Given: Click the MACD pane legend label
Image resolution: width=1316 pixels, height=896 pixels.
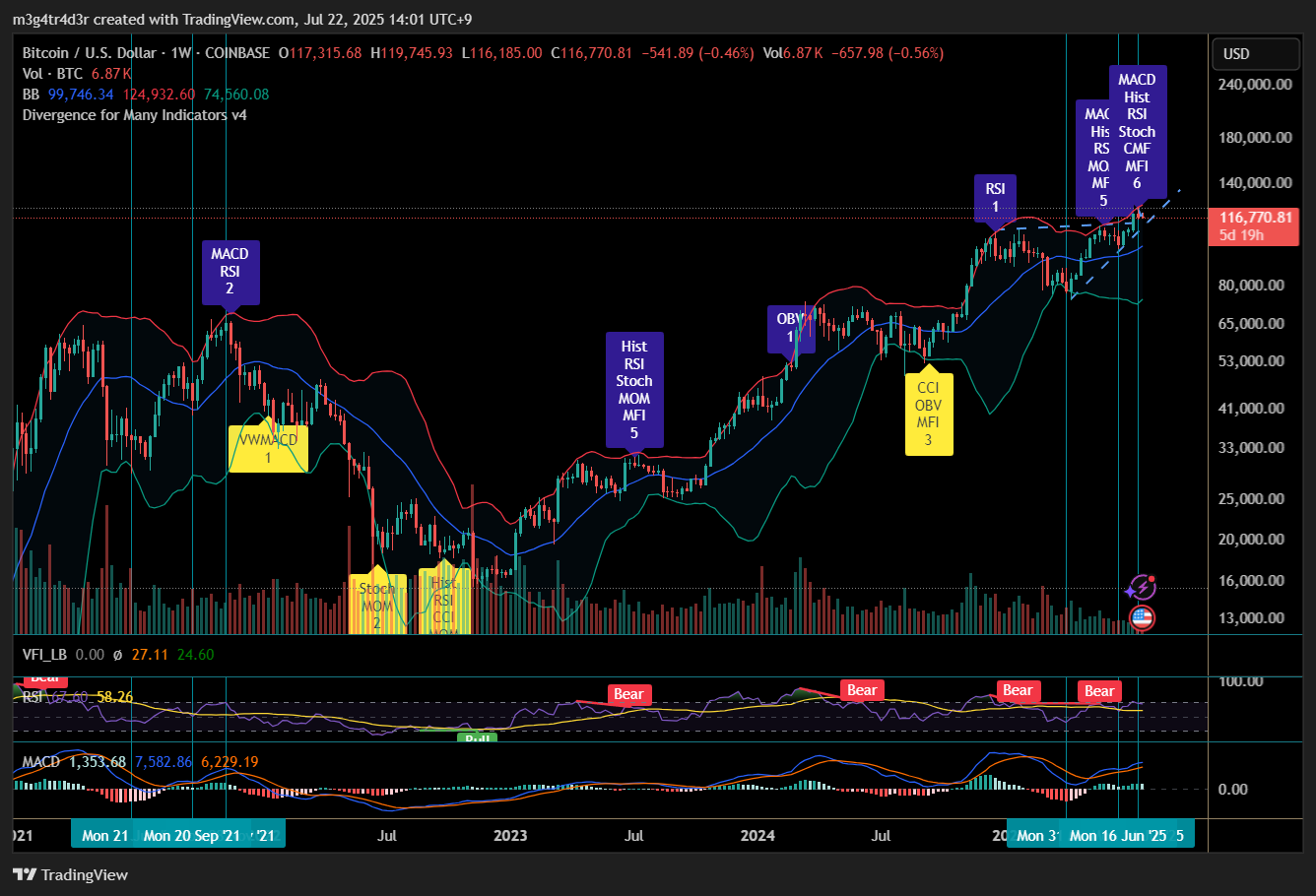Looking at the screenshot, I should (x=41, y=762).
